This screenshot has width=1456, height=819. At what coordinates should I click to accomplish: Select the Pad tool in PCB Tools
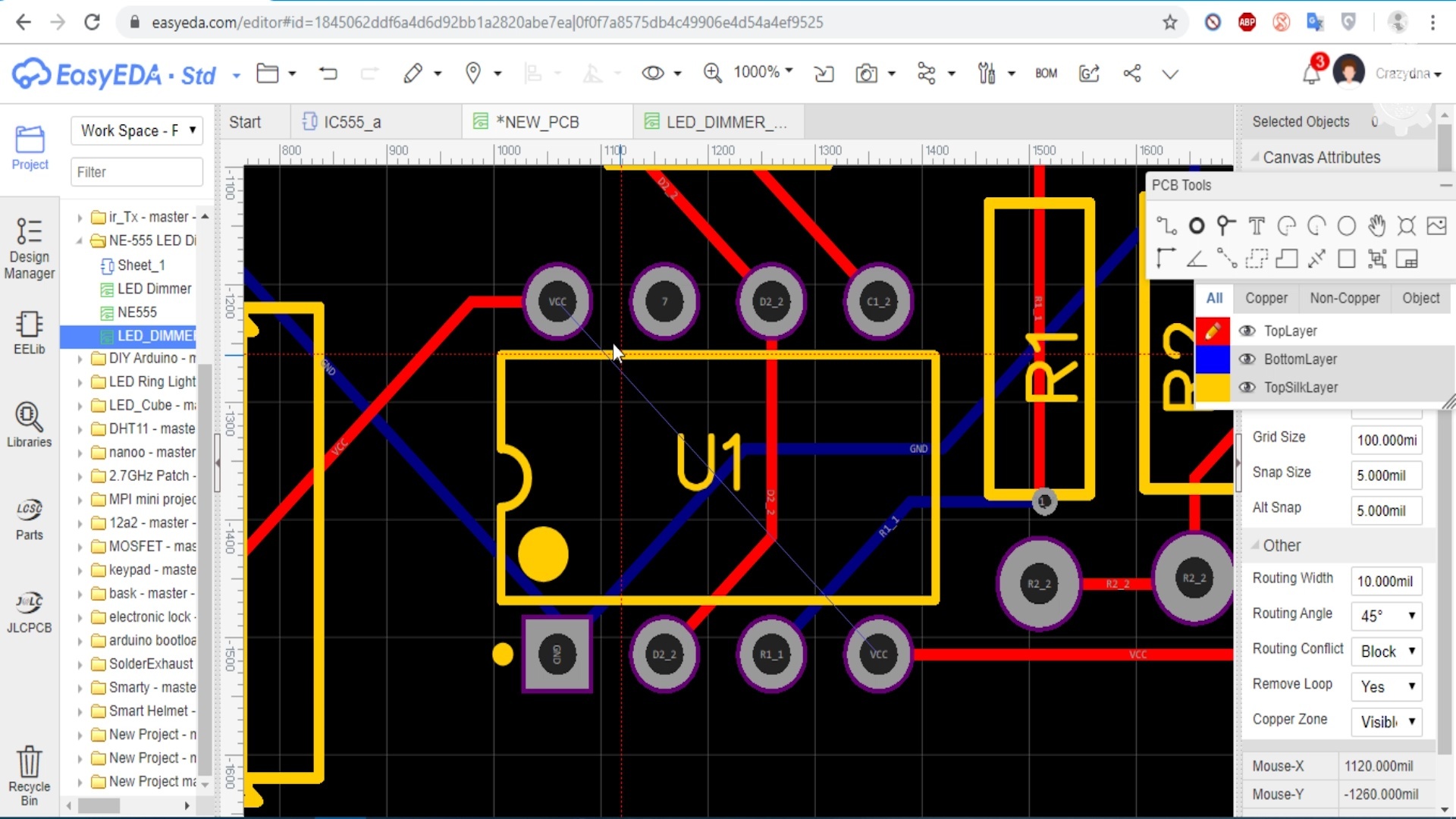1196,225
